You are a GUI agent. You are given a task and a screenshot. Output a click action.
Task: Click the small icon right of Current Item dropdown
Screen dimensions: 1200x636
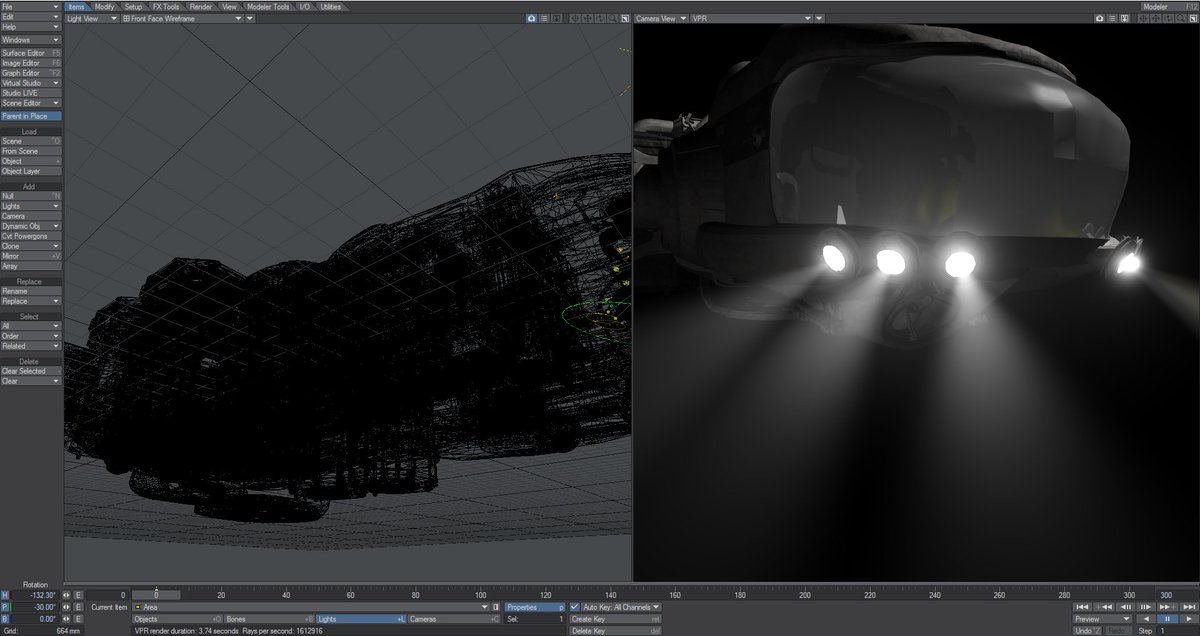(x=495, y=607)
